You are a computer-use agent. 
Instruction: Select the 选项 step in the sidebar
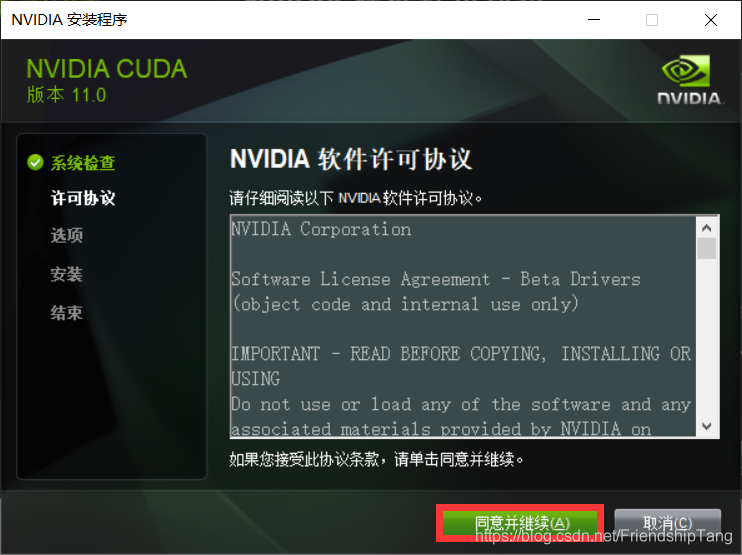(x=67, y=235)
